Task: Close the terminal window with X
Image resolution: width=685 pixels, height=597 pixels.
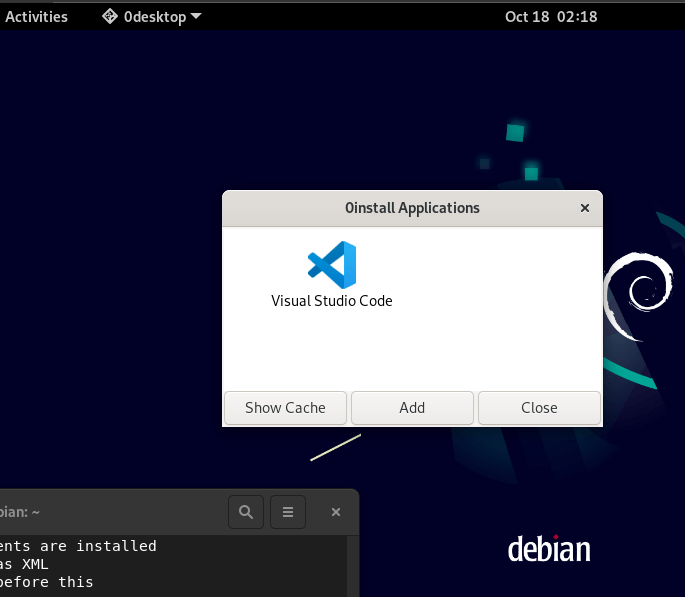Action: click(x=336, y=512)
